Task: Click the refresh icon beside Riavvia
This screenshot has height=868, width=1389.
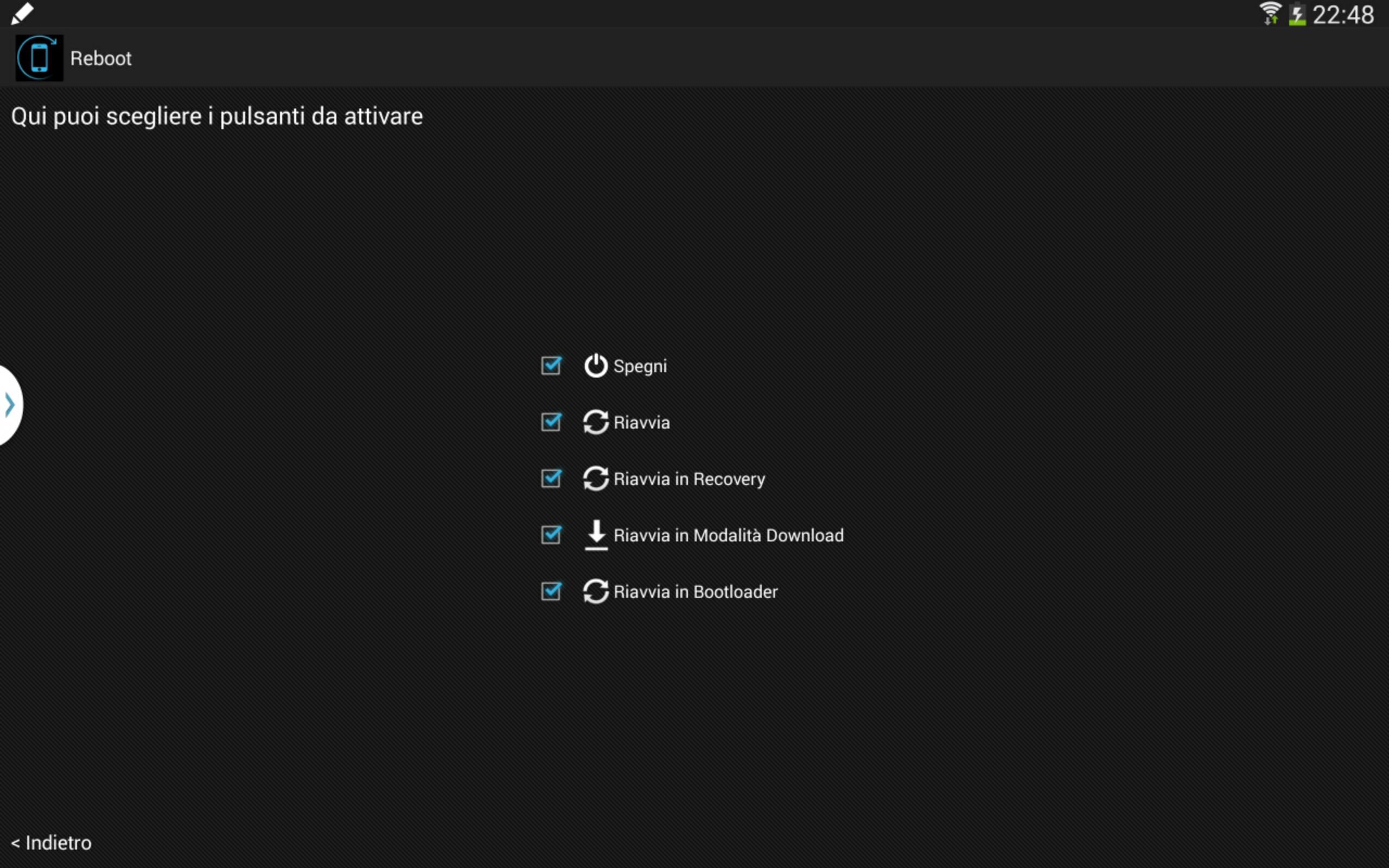Action: click(x=596, y=422)
